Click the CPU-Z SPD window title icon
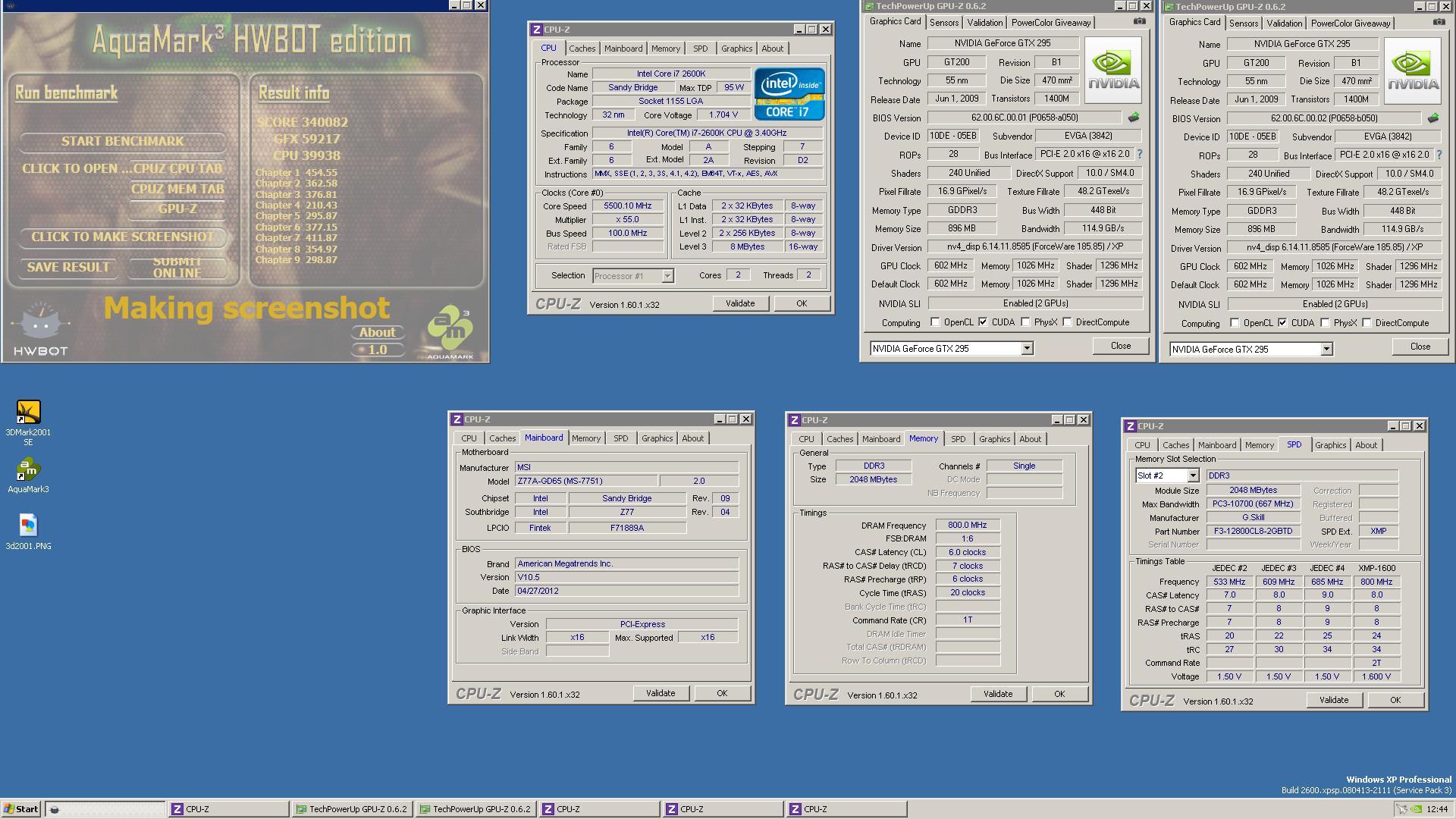1456x819 pixels. coord(1131,426)
